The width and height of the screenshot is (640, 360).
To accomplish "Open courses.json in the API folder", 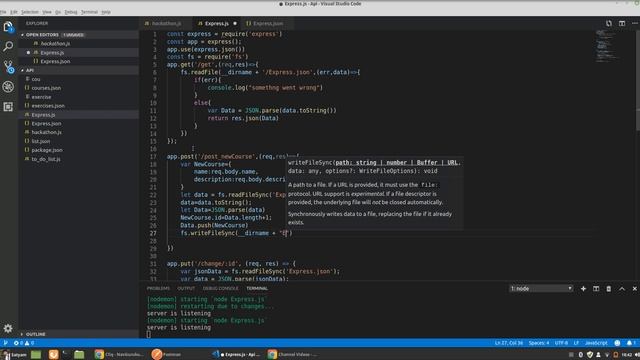I will pos(46,88).
